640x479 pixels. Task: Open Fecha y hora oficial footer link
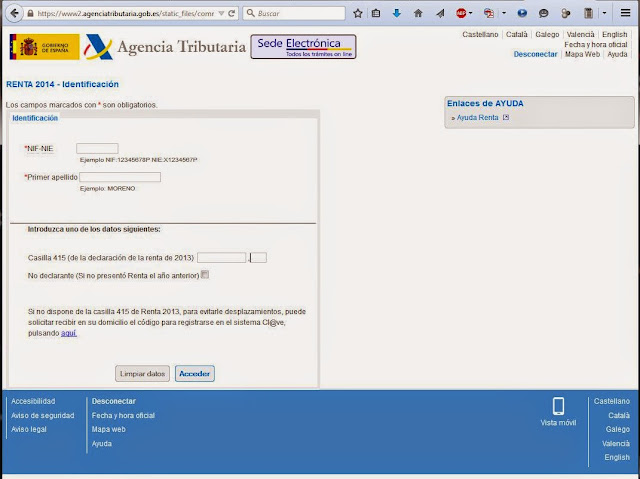pos(123,415)
